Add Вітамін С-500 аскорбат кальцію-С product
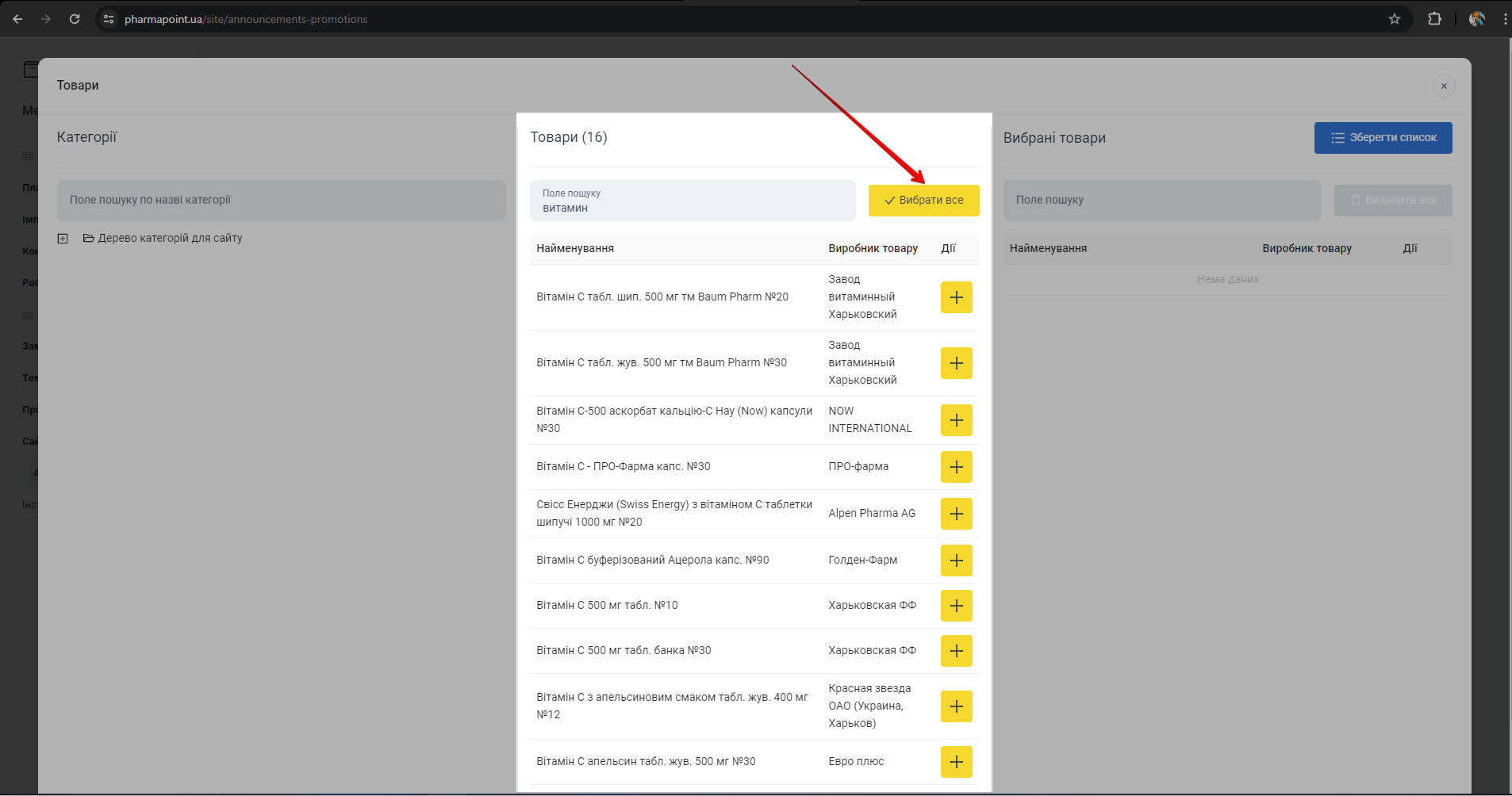This screenshot has height=796, width=1512. tap(956, 420)
